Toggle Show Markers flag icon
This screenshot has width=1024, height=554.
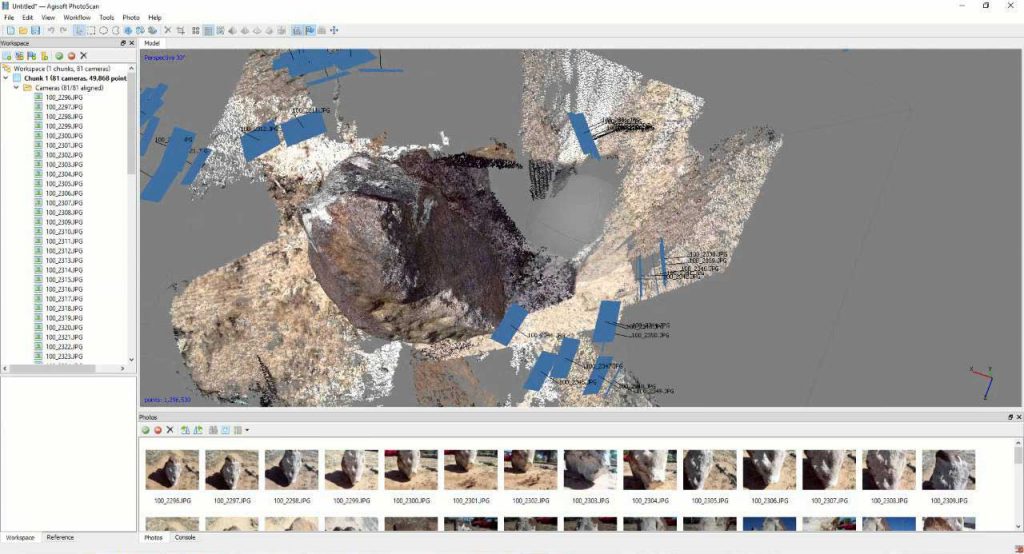click(310, 30)
